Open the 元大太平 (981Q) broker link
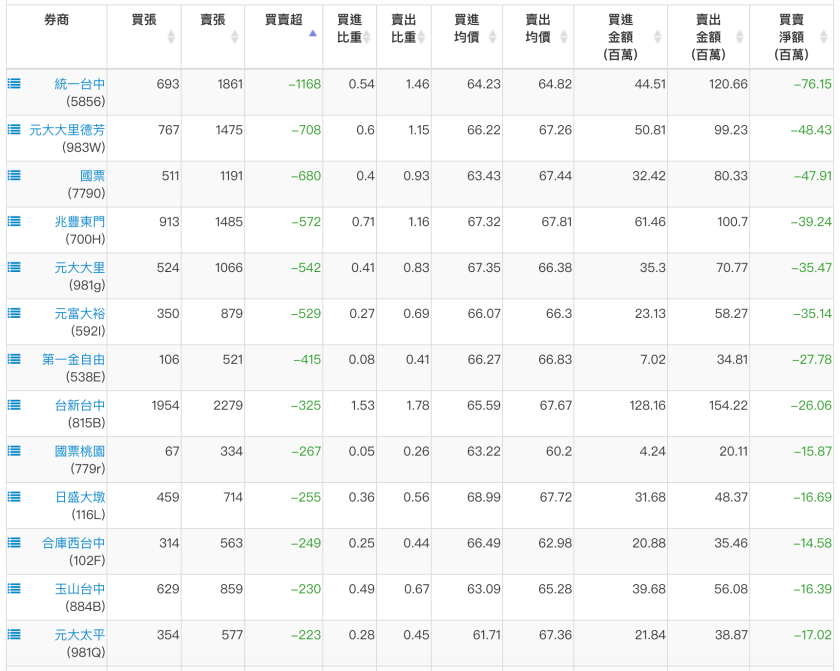The width and height of the screenshot is (840, 671). click(x=78, y=634)
